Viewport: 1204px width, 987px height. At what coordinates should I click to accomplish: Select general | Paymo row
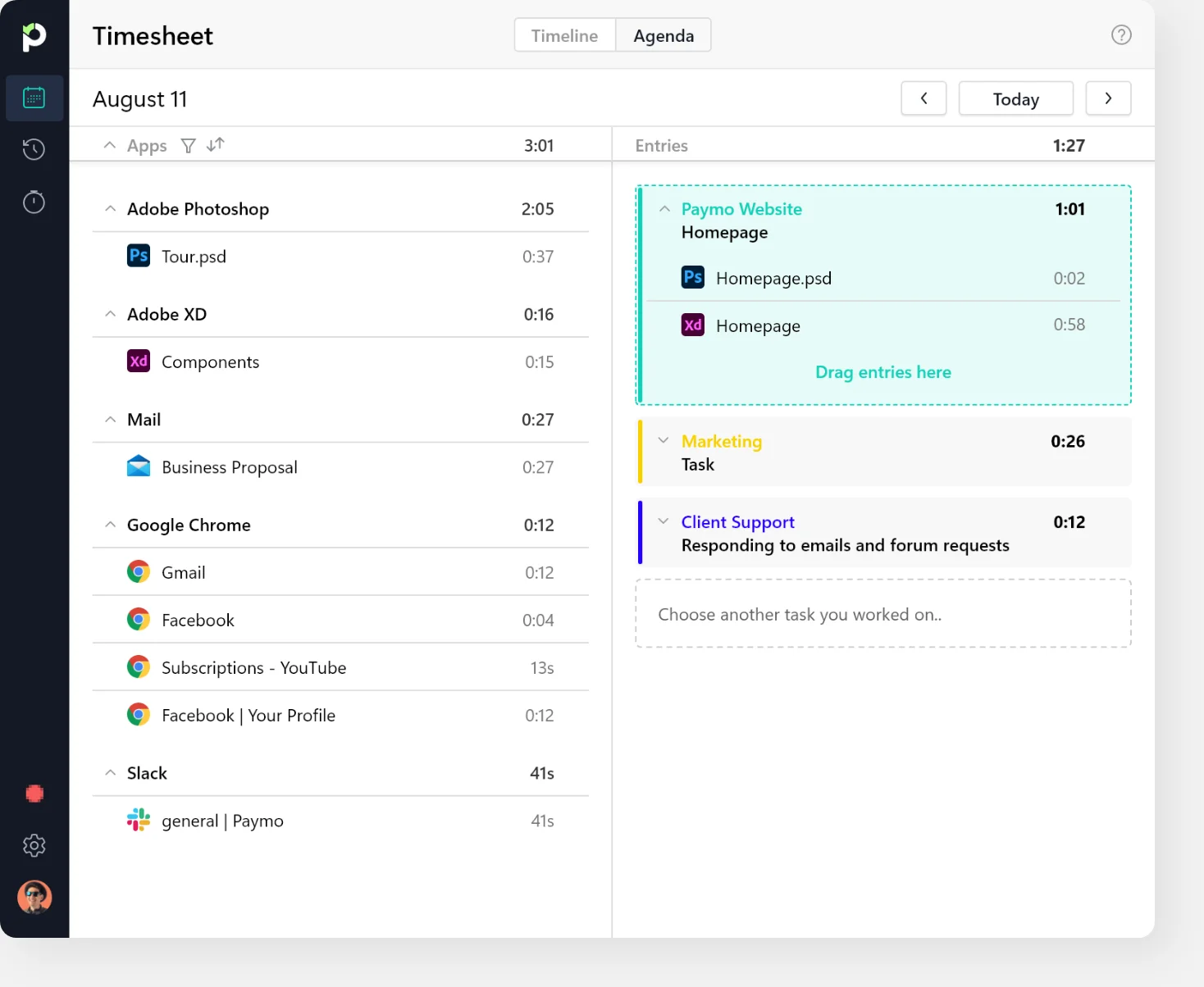pos(340,821)
